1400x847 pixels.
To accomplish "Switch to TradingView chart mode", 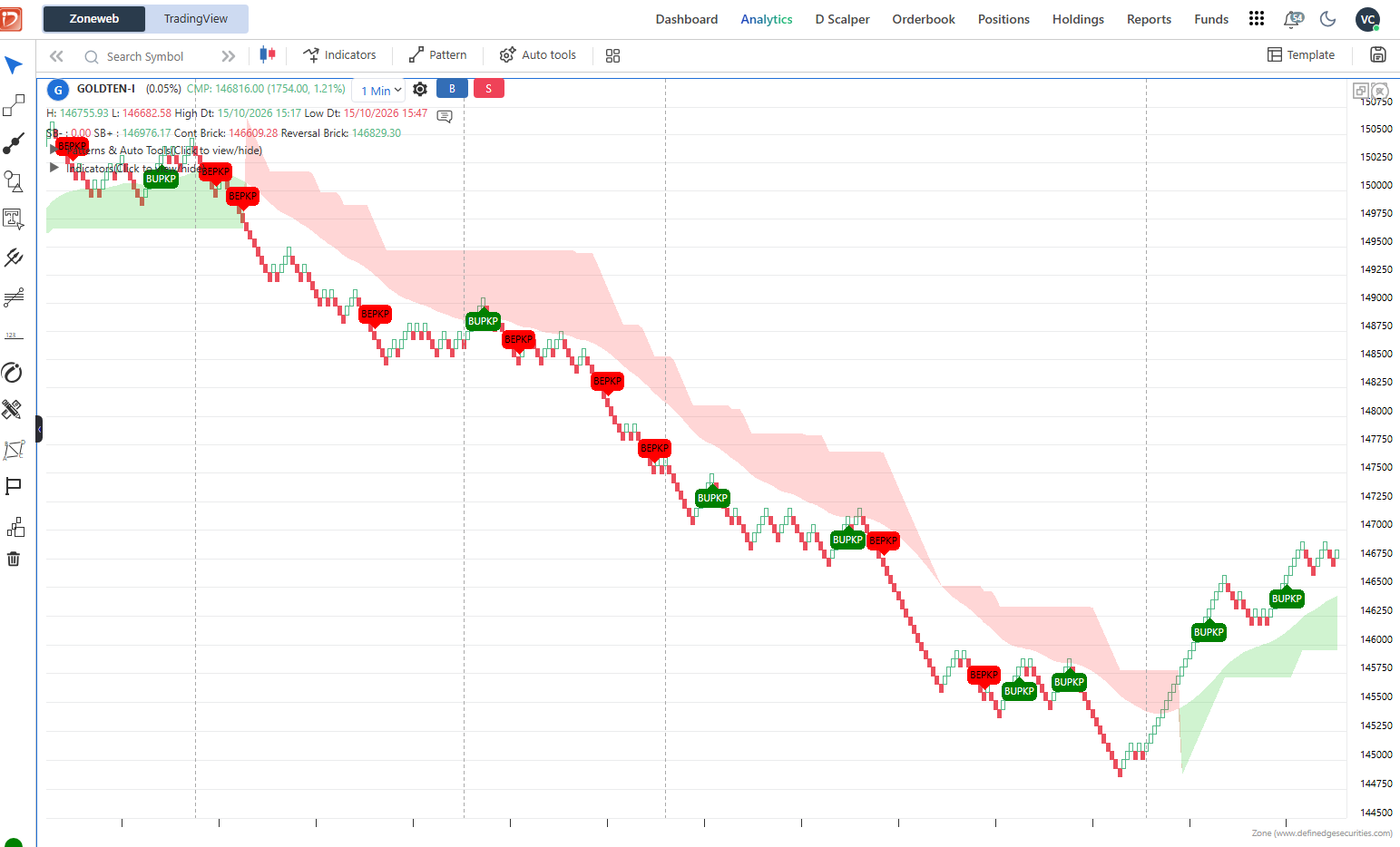I will (x=196, y=19).
